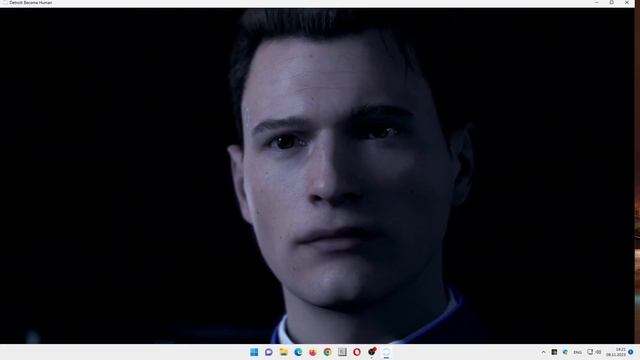Switch the ENG input language
The height and width of the screenshot is (360, 640).
point(577,352)
